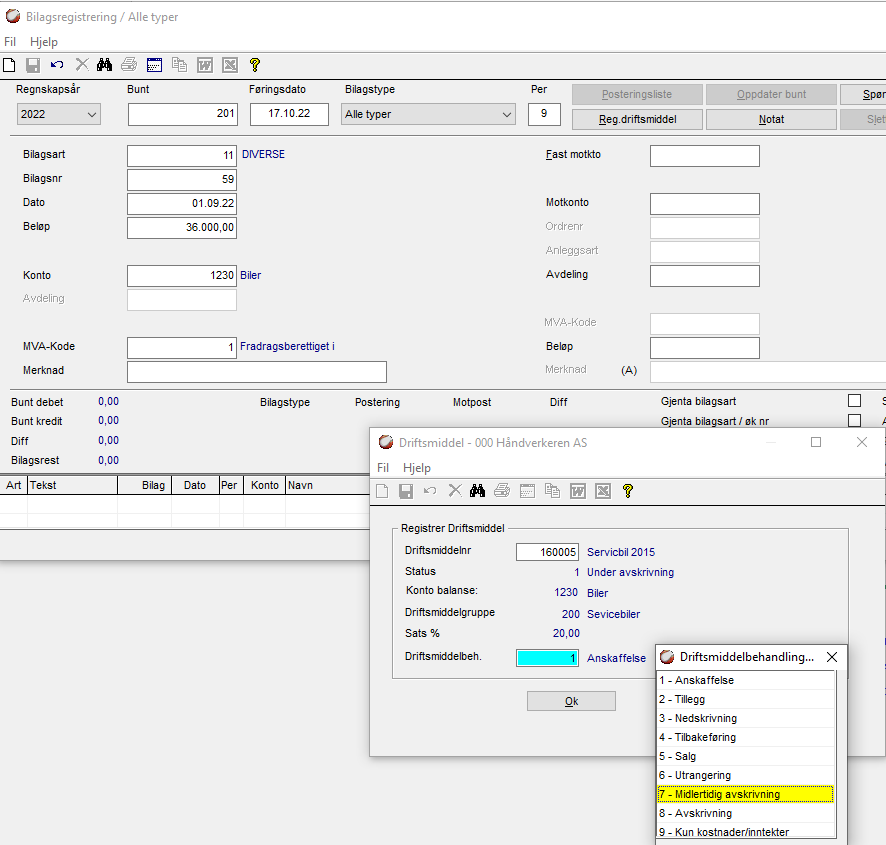
Task: Click the Notat button
Action: 771,119
